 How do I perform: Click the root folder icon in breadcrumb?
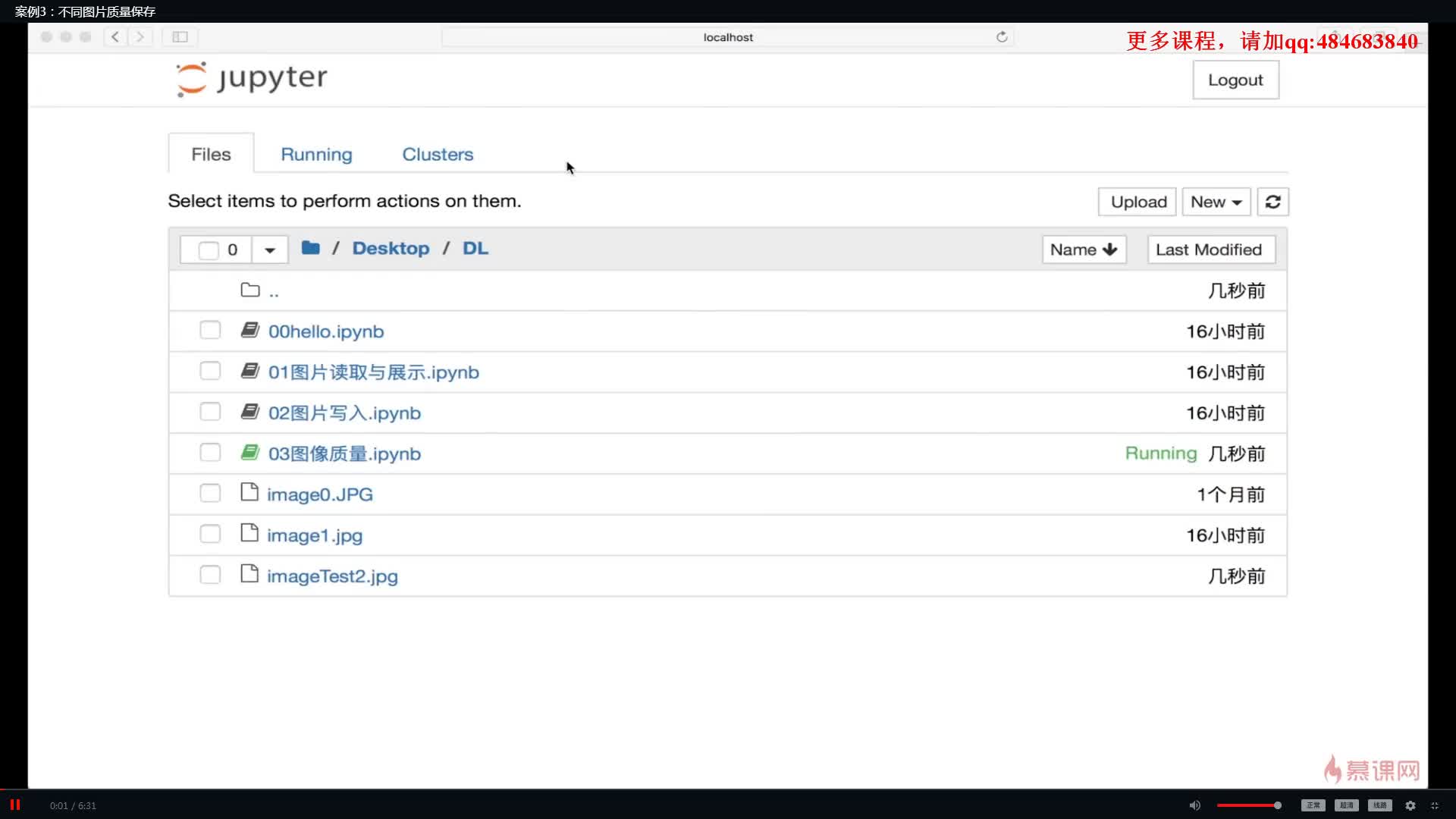(x=310, y=248)
